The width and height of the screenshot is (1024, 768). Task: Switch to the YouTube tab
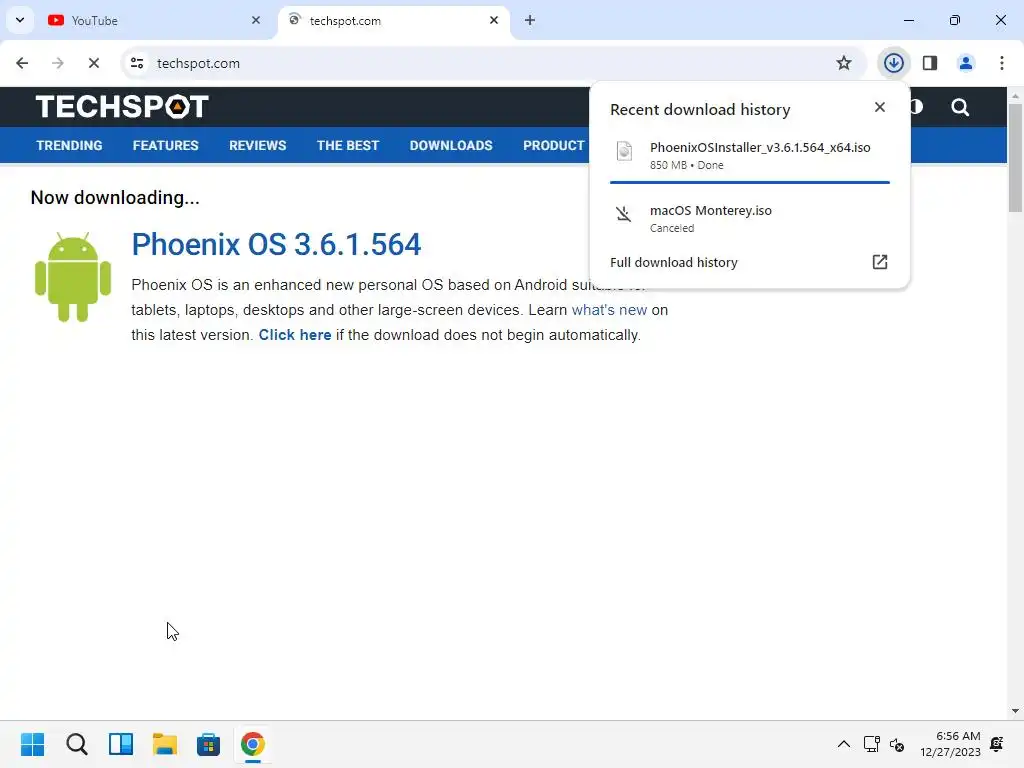(153, 20)
